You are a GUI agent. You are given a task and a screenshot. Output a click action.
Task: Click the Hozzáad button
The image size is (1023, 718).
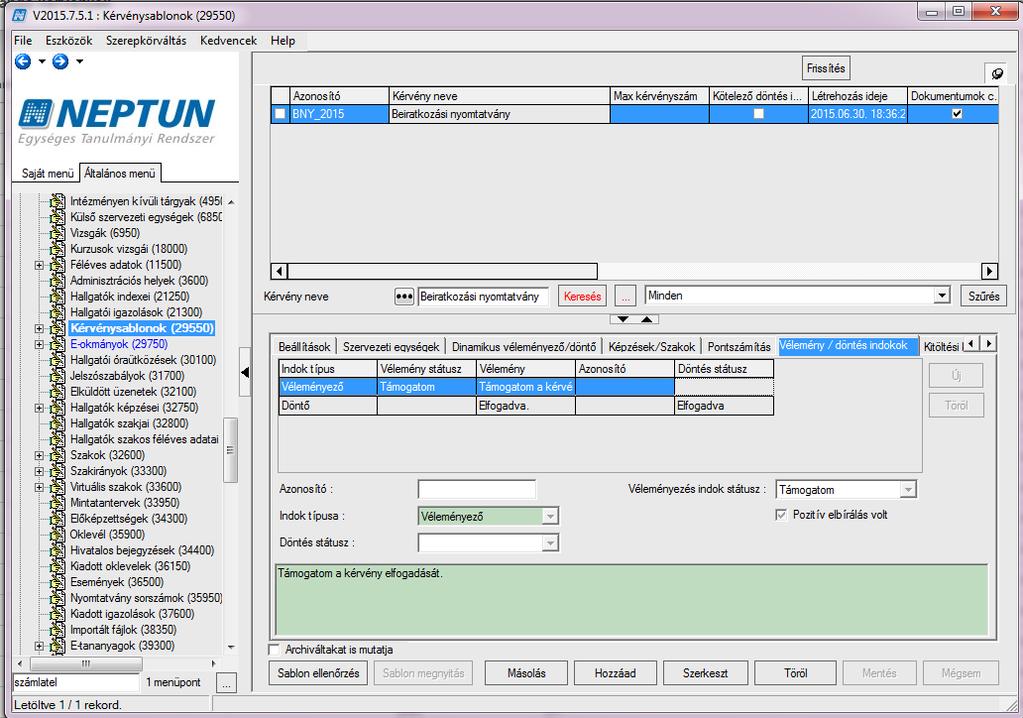(615, 673)
